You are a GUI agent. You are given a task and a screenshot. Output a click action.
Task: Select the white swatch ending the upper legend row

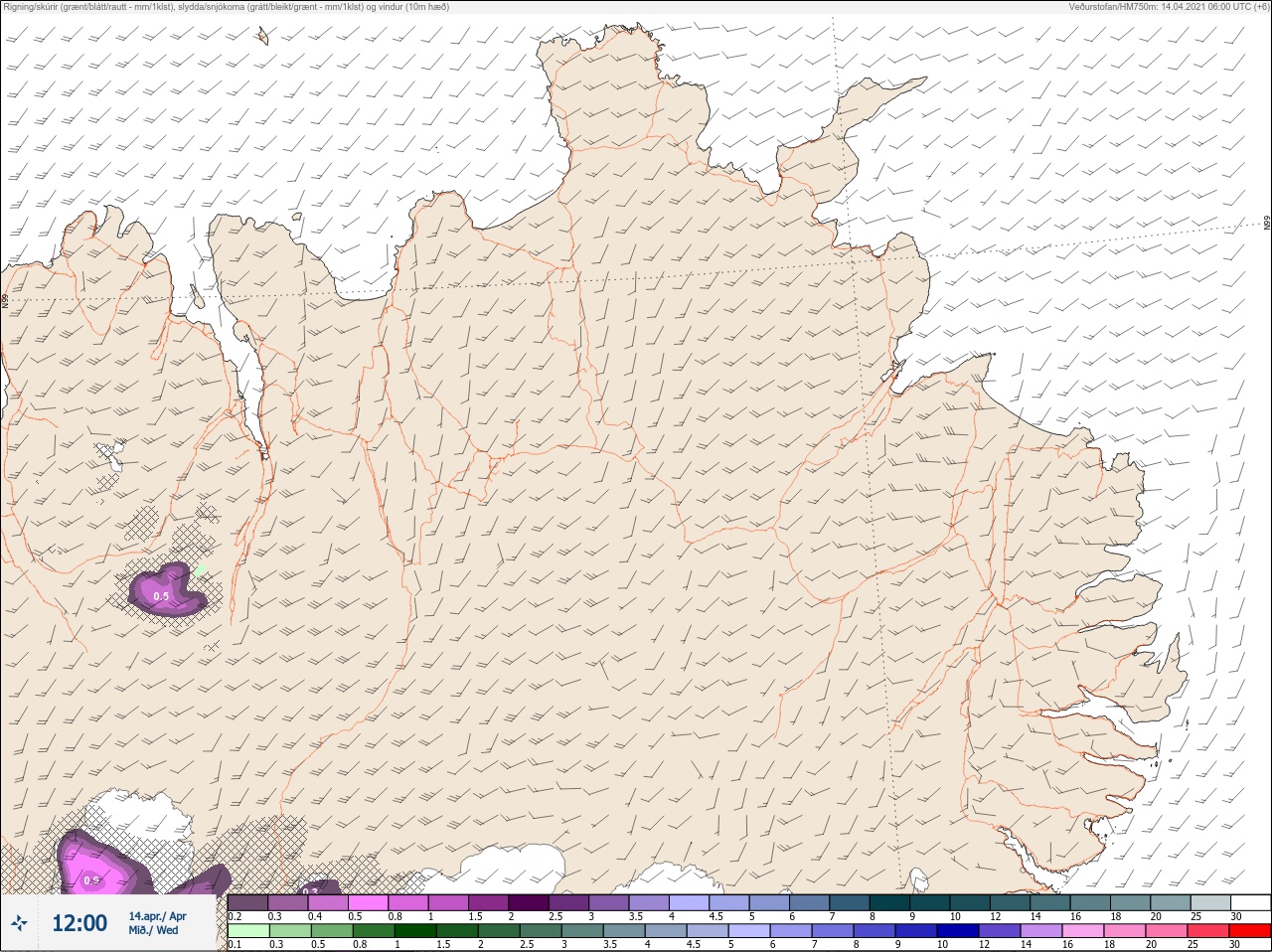[1249, 902]
